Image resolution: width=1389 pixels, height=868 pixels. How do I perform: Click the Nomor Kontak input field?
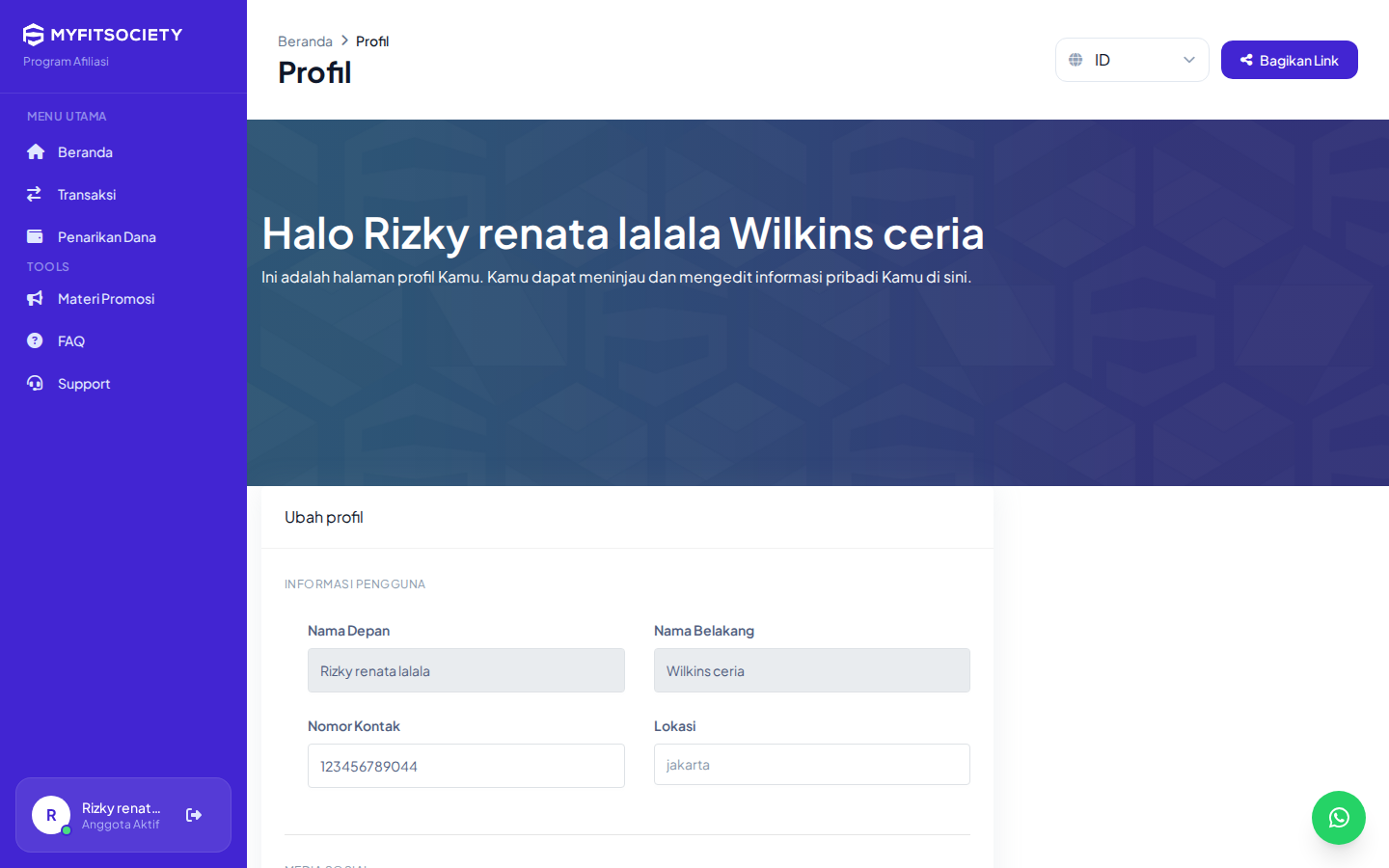(x=466, y=766)
